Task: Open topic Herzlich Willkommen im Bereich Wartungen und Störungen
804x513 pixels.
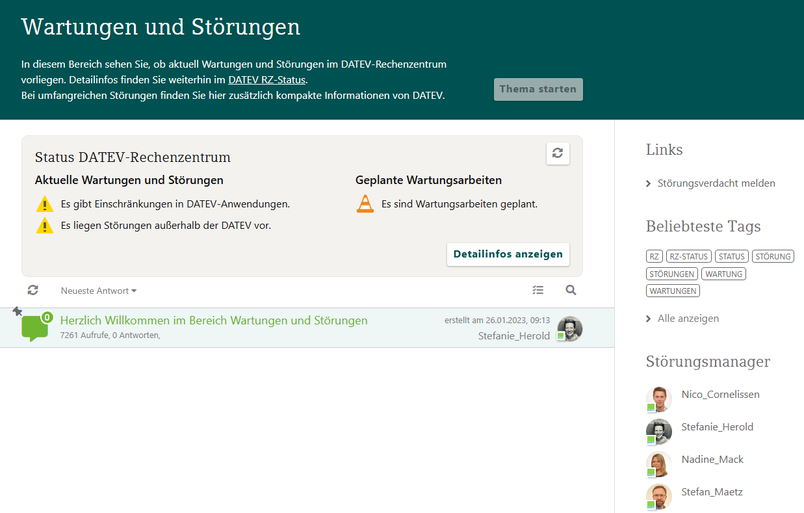Action: click(x=214, y=321)
